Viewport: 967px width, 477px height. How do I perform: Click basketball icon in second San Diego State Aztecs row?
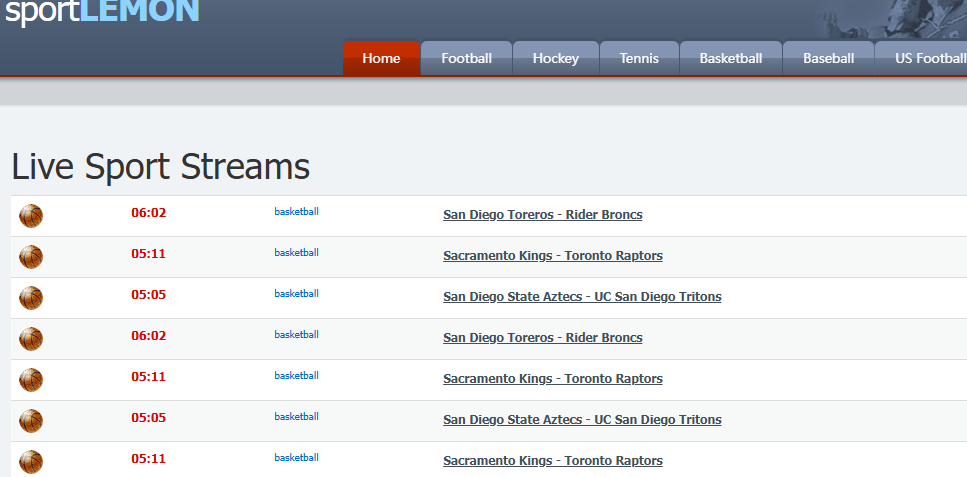[x=31, y=421]
